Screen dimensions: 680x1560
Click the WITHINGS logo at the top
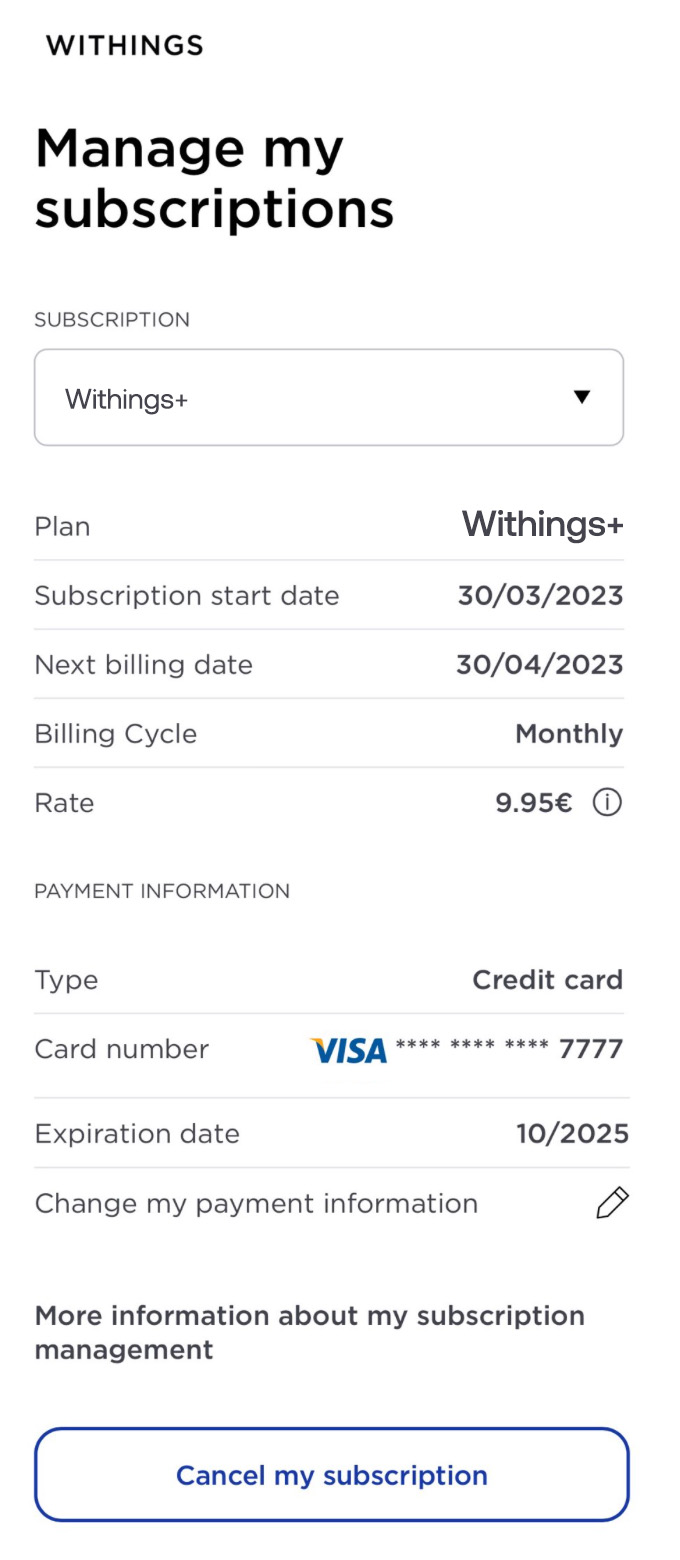[123, 44]
